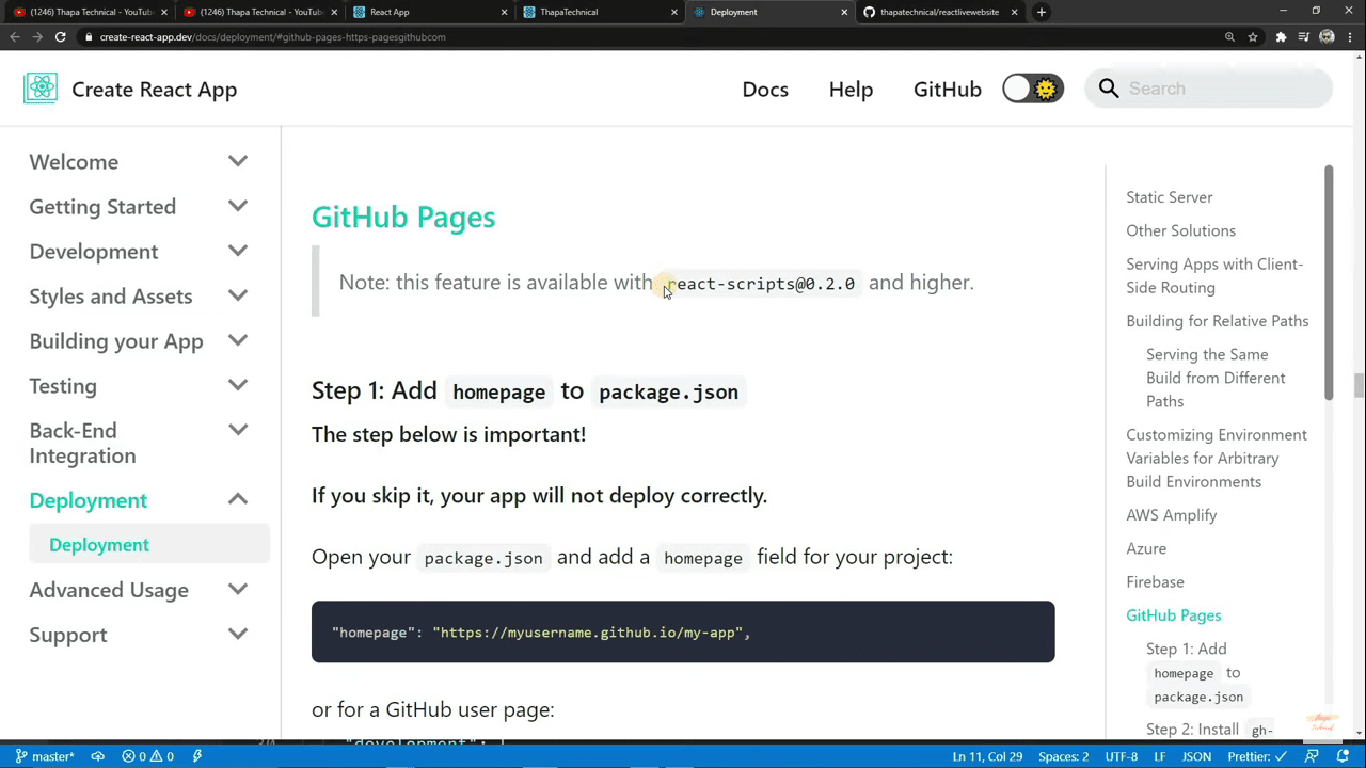The height and width of the screenshot is (768, 1366).
Task: Click 'Ln 11, Col 29' in status bar
Action: coord(987,757)
